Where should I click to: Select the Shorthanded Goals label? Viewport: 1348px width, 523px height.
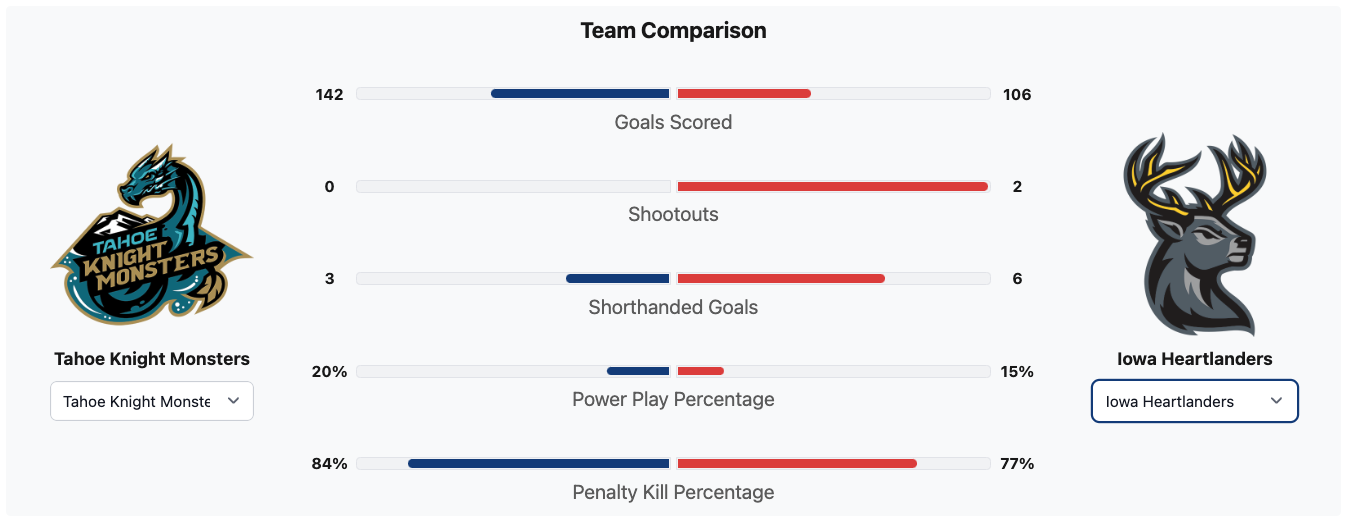tap(673, 307)
